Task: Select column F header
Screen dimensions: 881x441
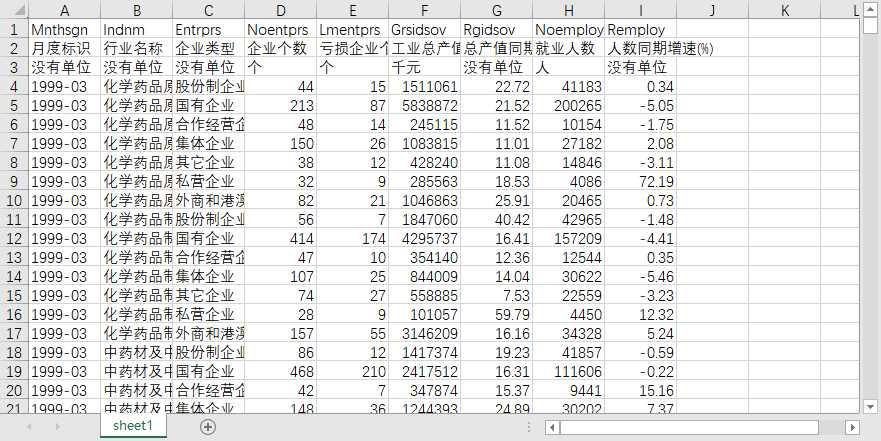Action: click(x=424, y=10)
